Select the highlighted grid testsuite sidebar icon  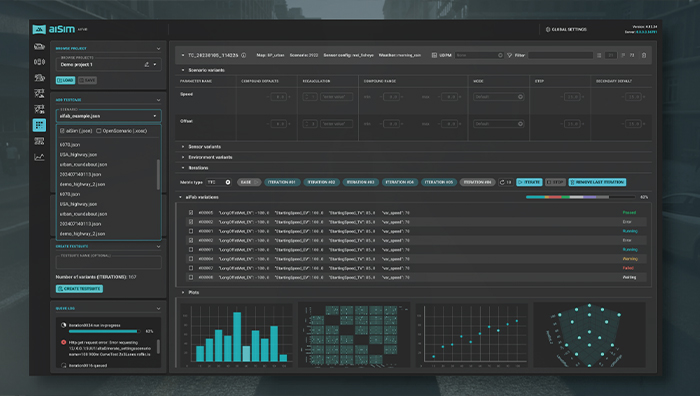[x=39, y=125]
